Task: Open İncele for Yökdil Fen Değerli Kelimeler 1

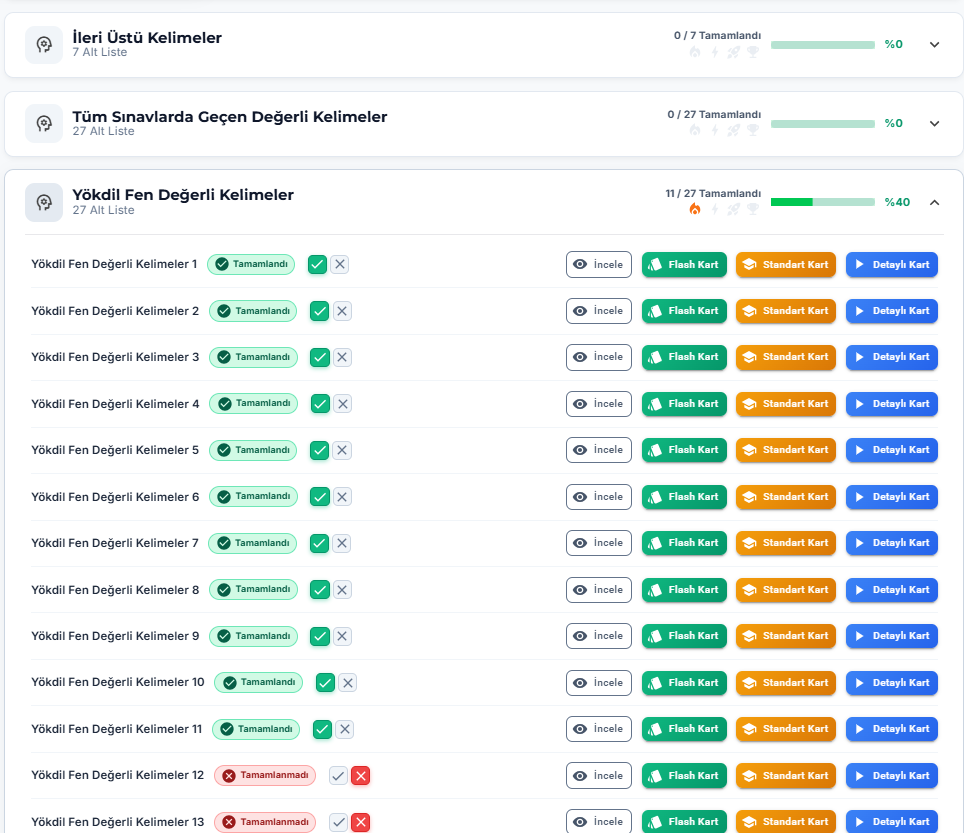Action: (x=599, y=264)
